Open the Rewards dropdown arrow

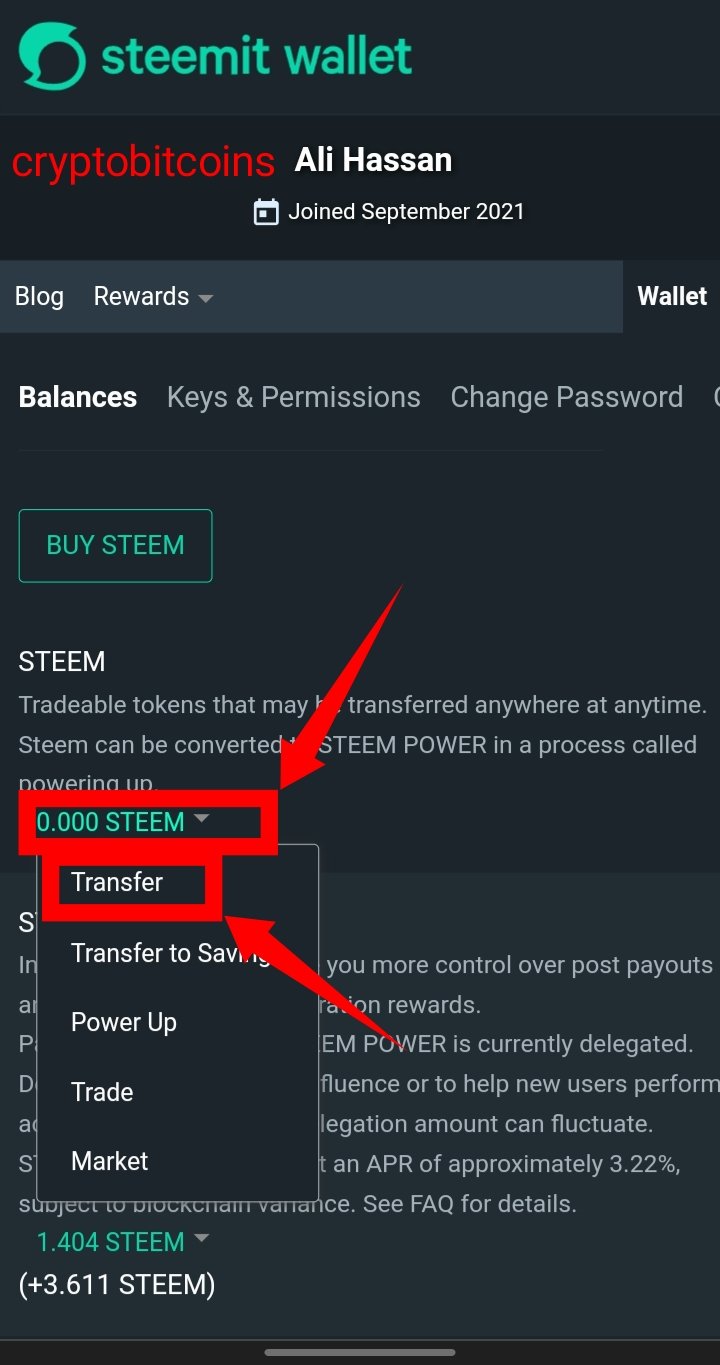click(206, 298)
